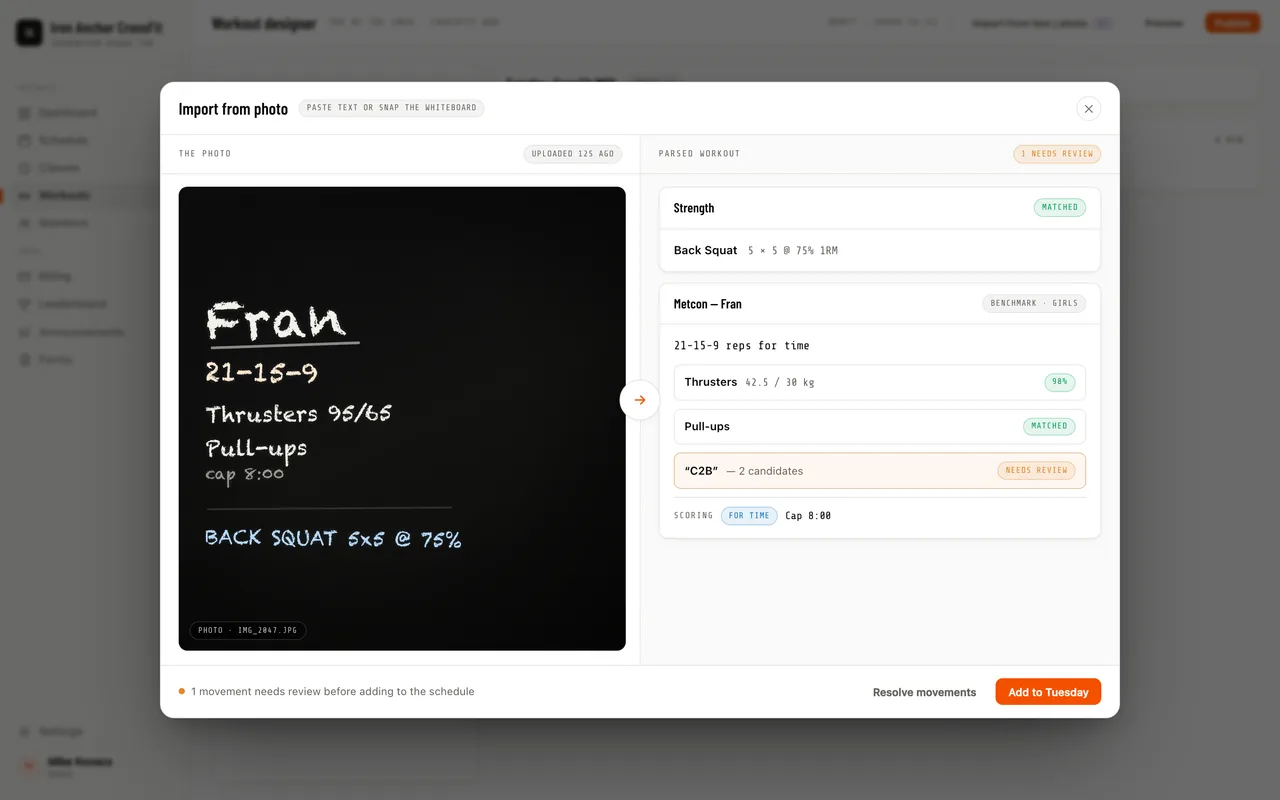Click the SCORING label
This screenshot has height=800, width=1280.
[693, 516]
